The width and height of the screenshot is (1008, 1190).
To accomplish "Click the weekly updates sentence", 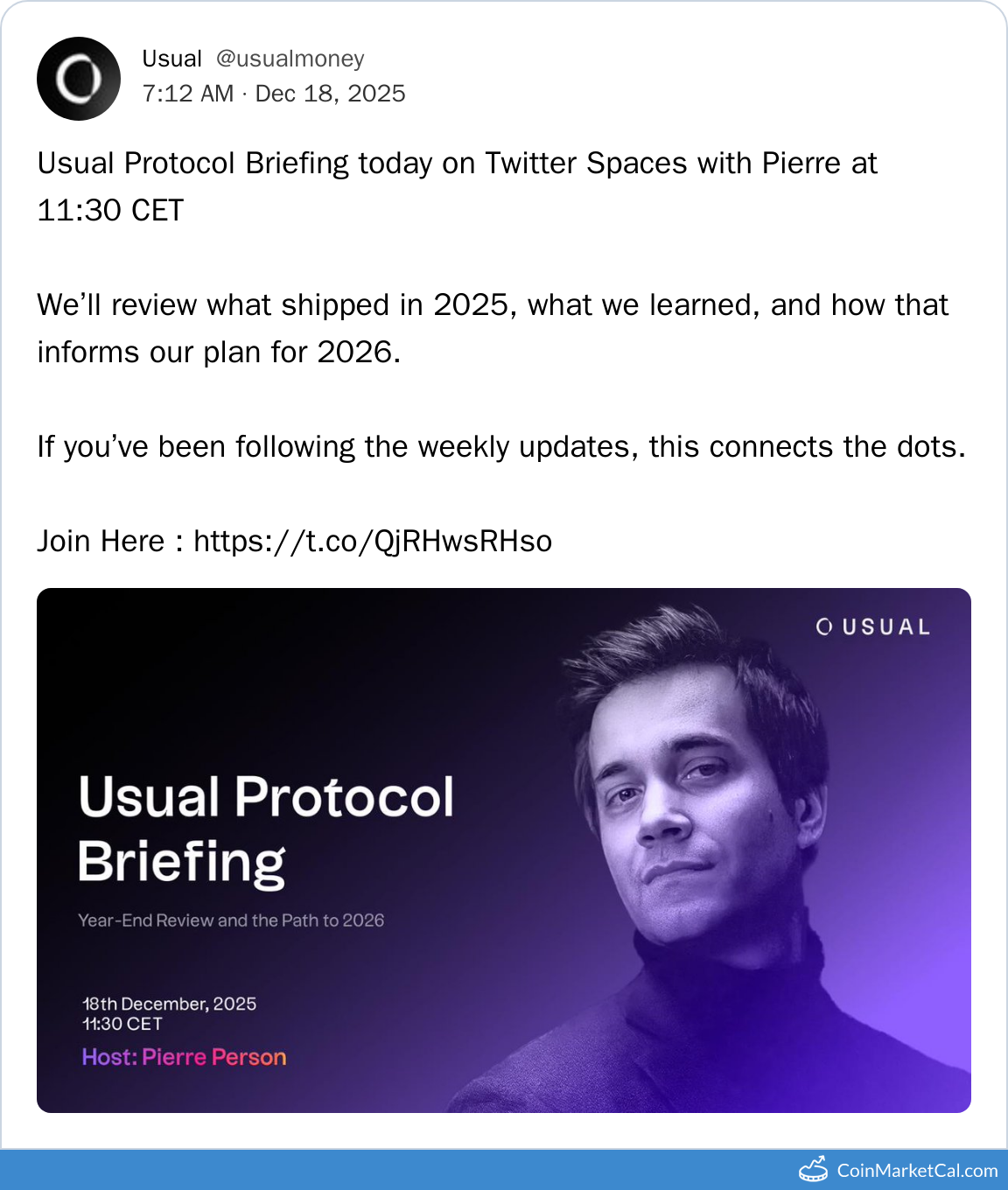I will (x=501, y=447).
